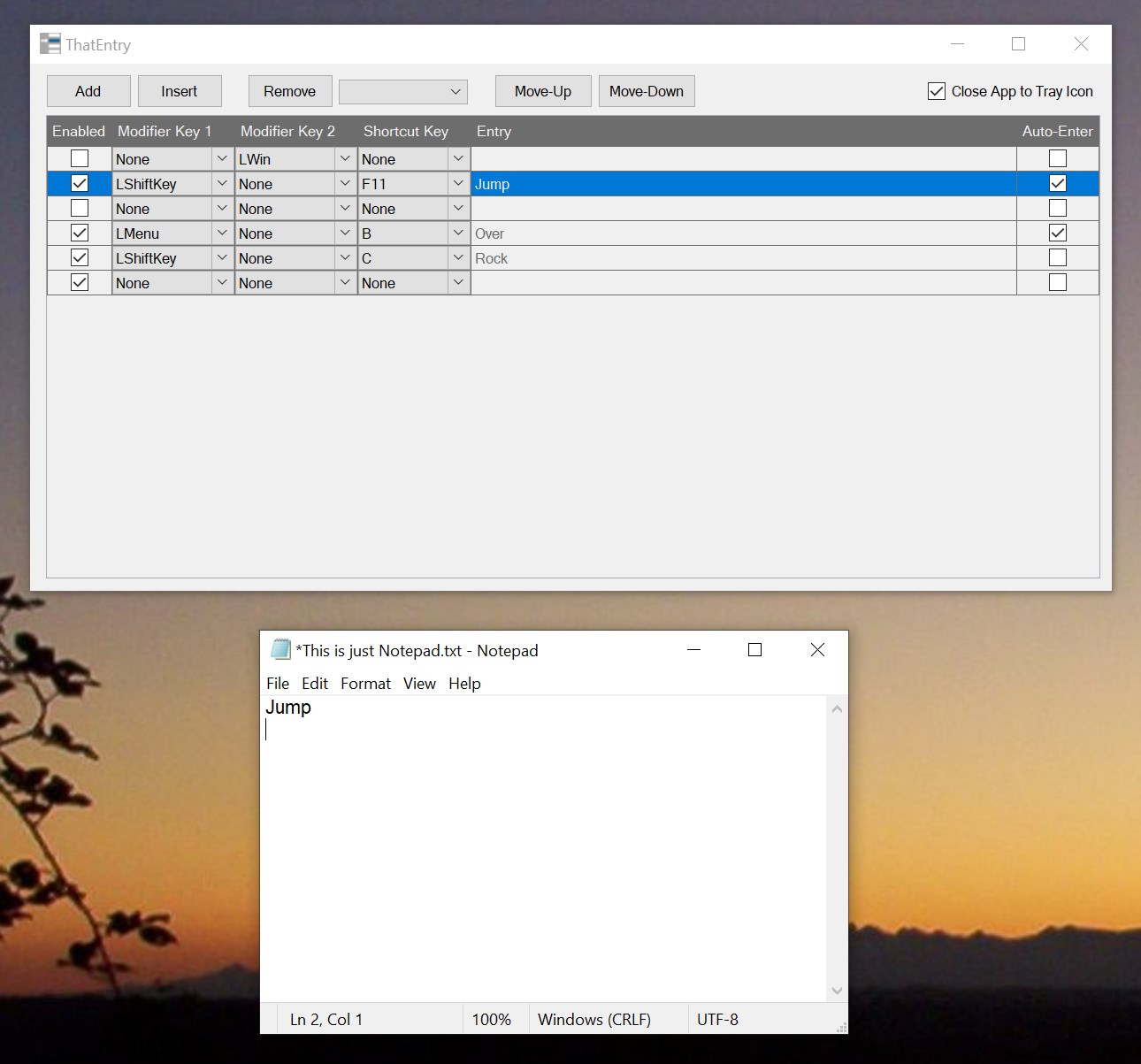Image resolution: width=1141 pixels, height=1064 pixels.
Task: Click the Entry column header
Action: click(494, 131)
